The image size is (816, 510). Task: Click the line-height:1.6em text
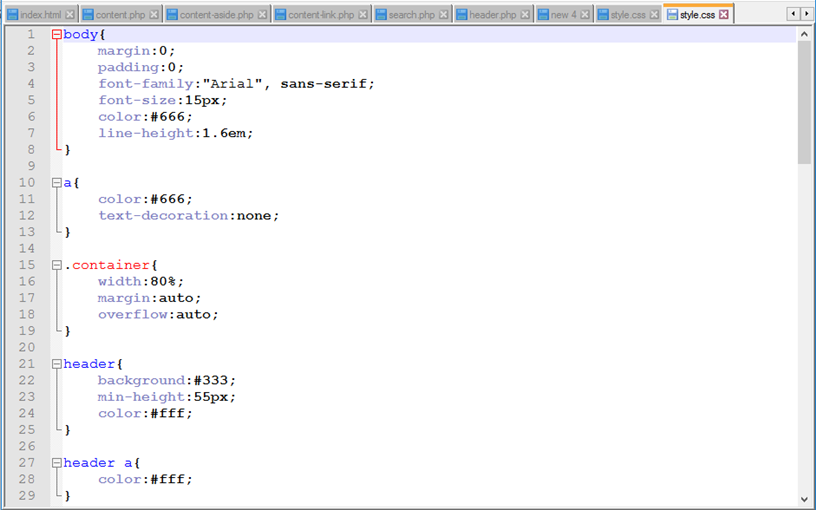(x=175, y=133)
